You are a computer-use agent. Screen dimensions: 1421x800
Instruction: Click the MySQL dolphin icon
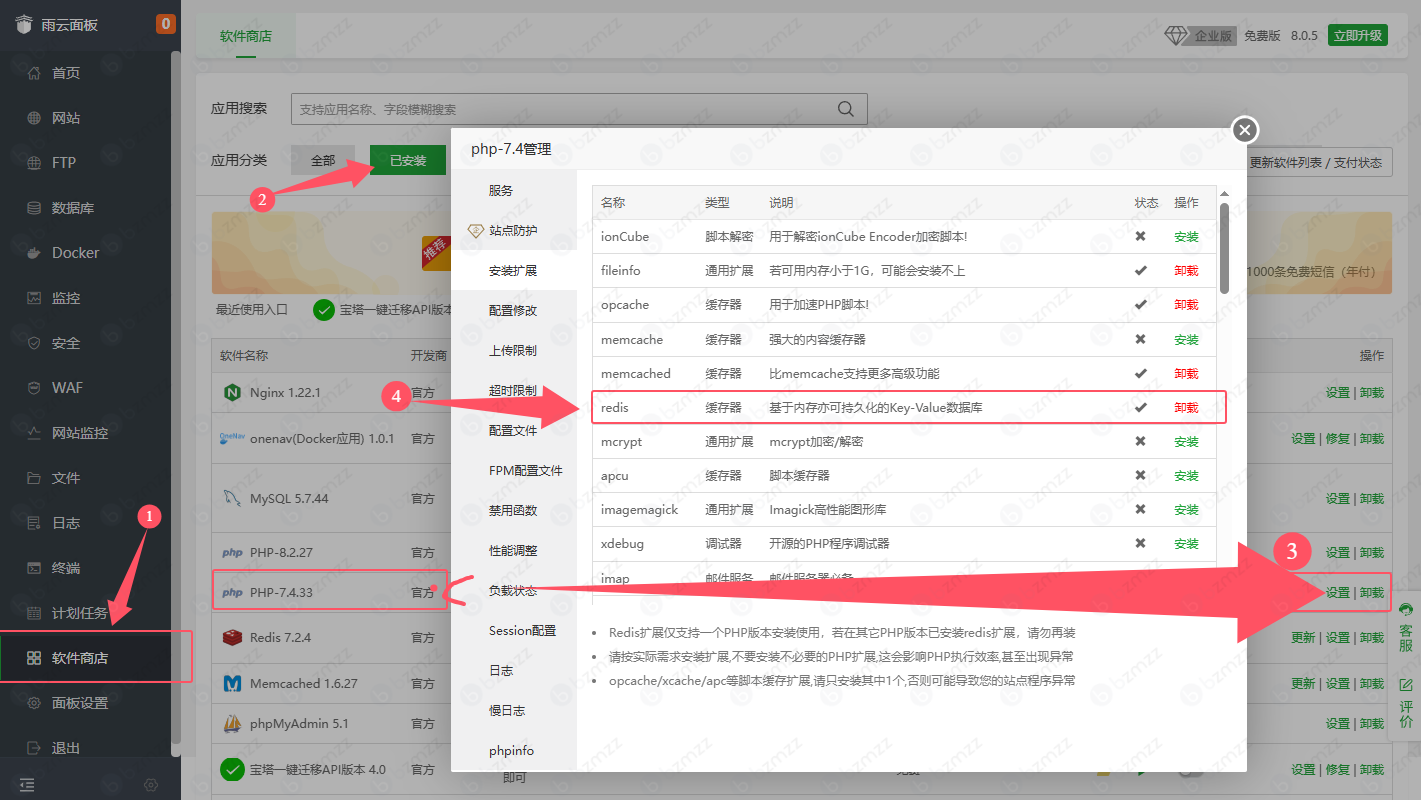pos(232,497)
